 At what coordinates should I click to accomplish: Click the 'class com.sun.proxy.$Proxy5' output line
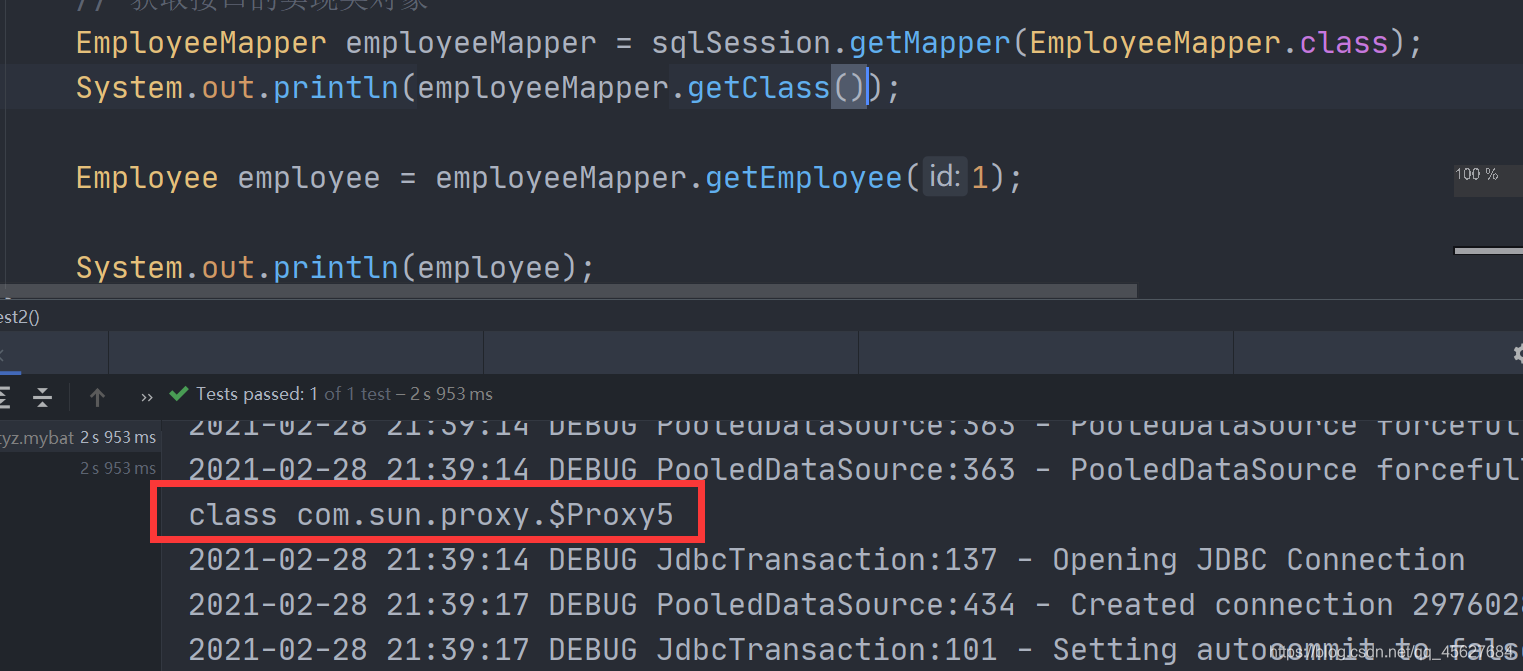[431, 515]
